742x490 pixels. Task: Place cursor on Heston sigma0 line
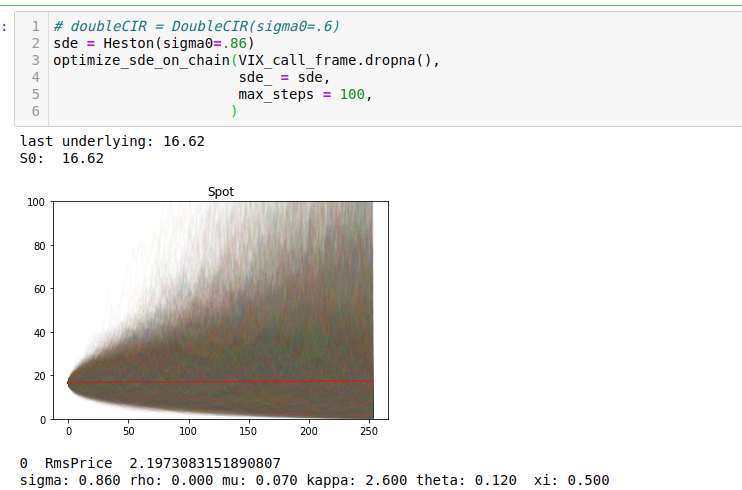tap(154, 44)
